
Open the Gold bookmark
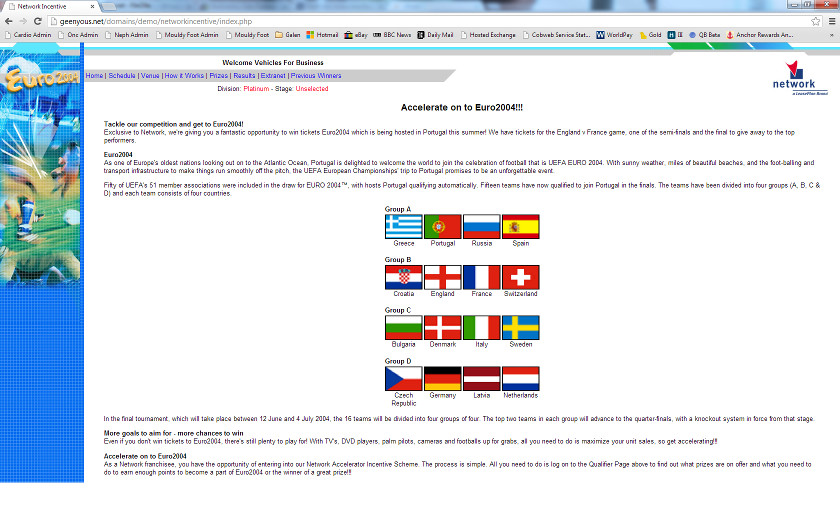pos(650,35)
